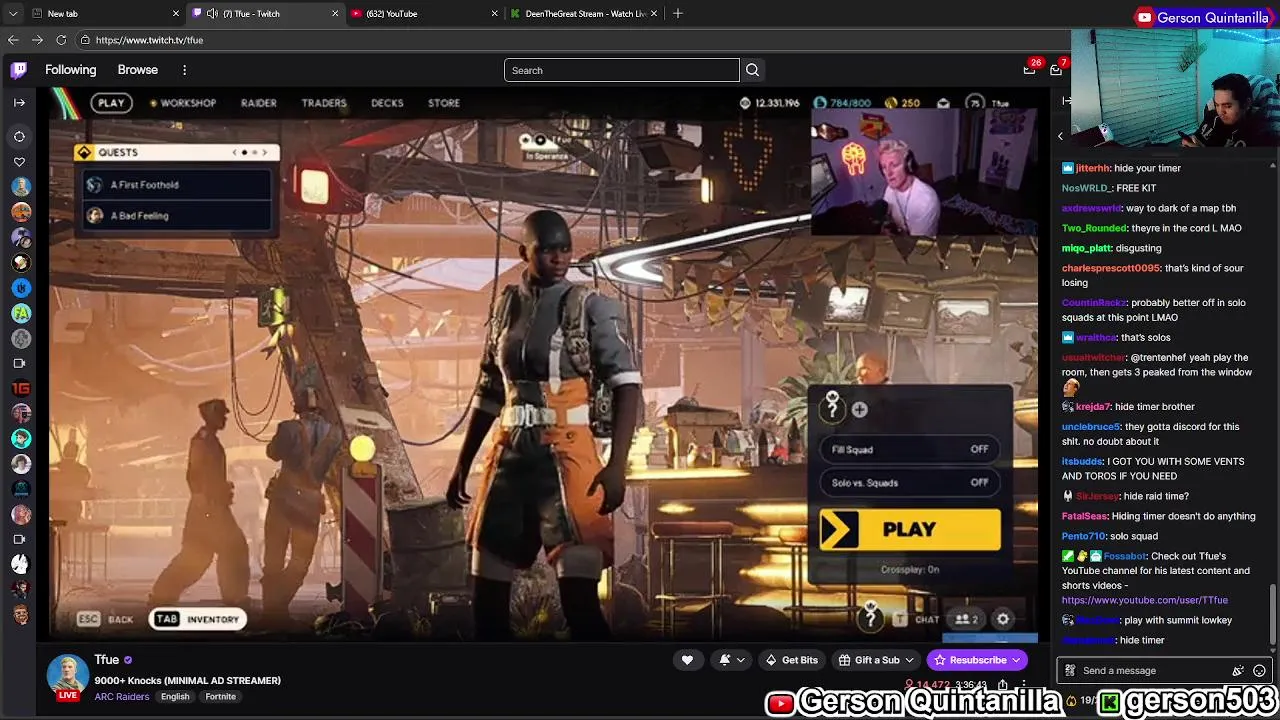
Task: Click the 250 gold currency icon
Action: click(889, 103)
